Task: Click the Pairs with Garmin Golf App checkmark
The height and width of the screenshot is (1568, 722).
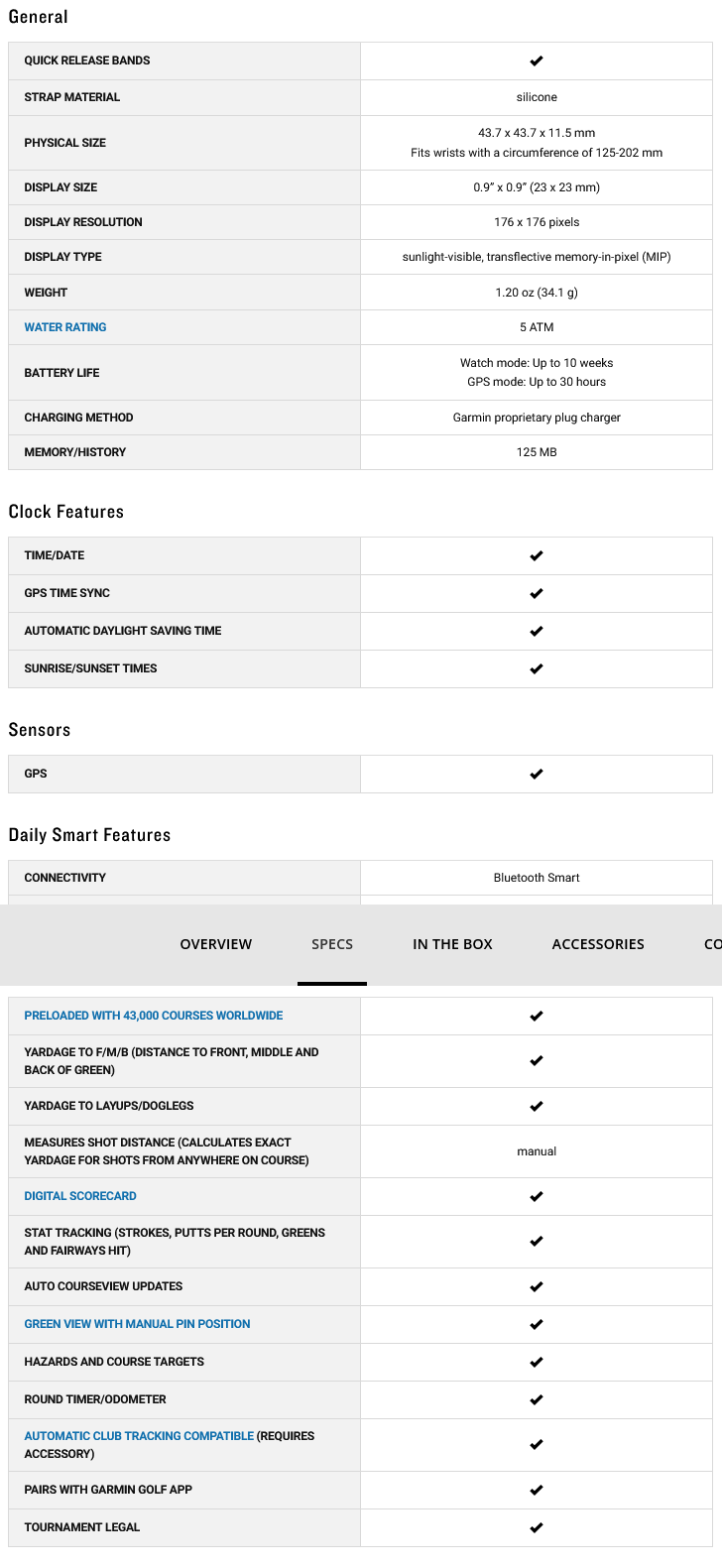Action: pyautogui.click(x=537, y=1490)
